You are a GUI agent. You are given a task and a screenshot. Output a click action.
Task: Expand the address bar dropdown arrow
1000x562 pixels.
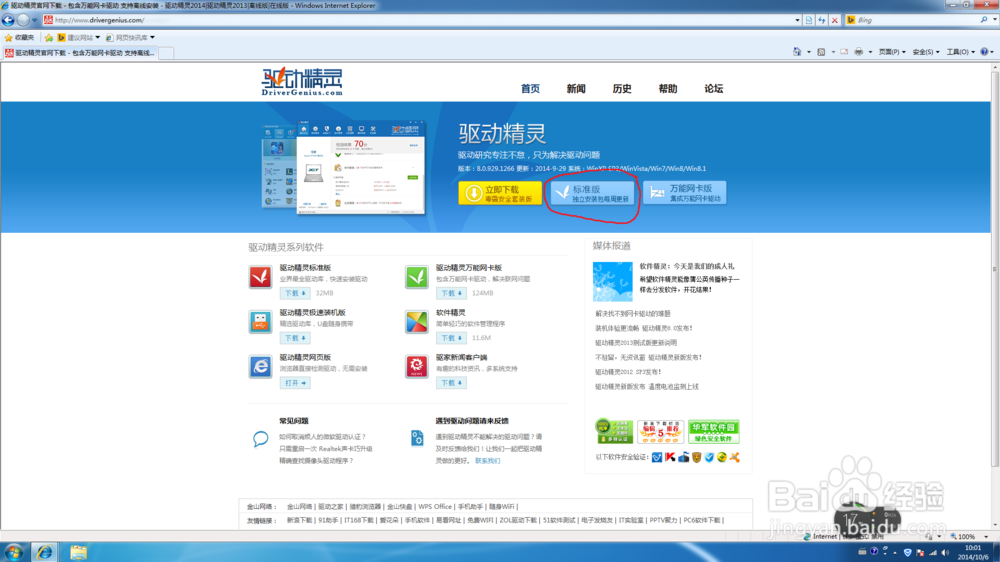[797, 20]
